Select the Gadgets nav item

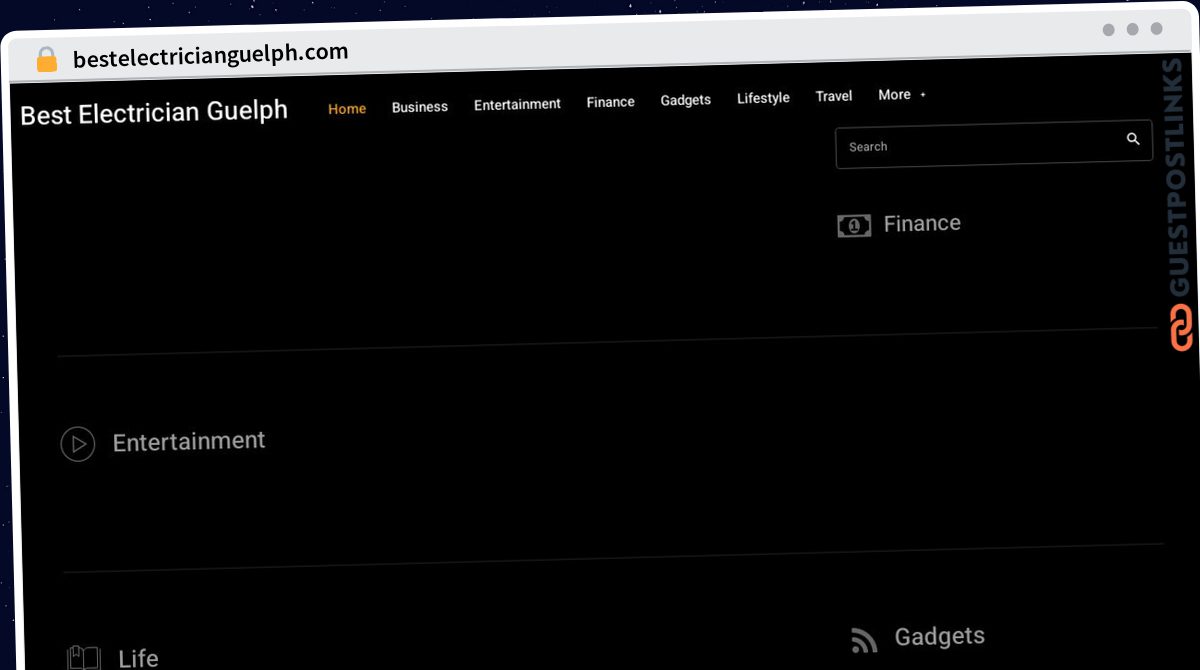[685, 100]
